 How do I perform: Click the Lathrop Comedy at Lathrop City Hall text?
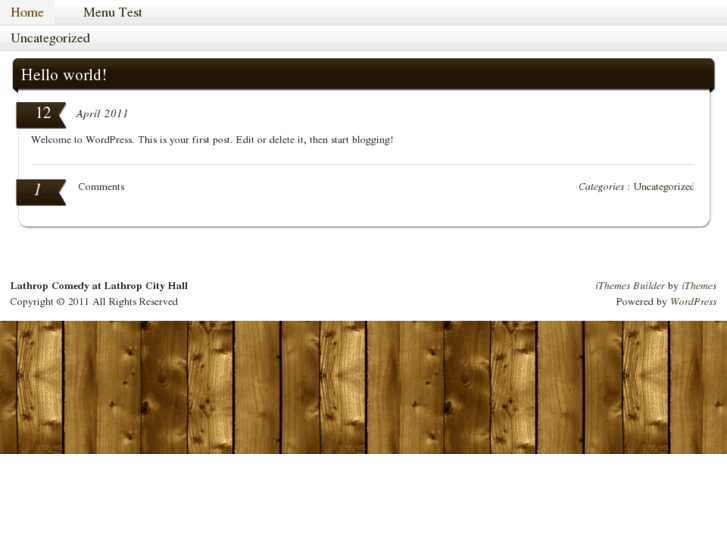[99, 286]
